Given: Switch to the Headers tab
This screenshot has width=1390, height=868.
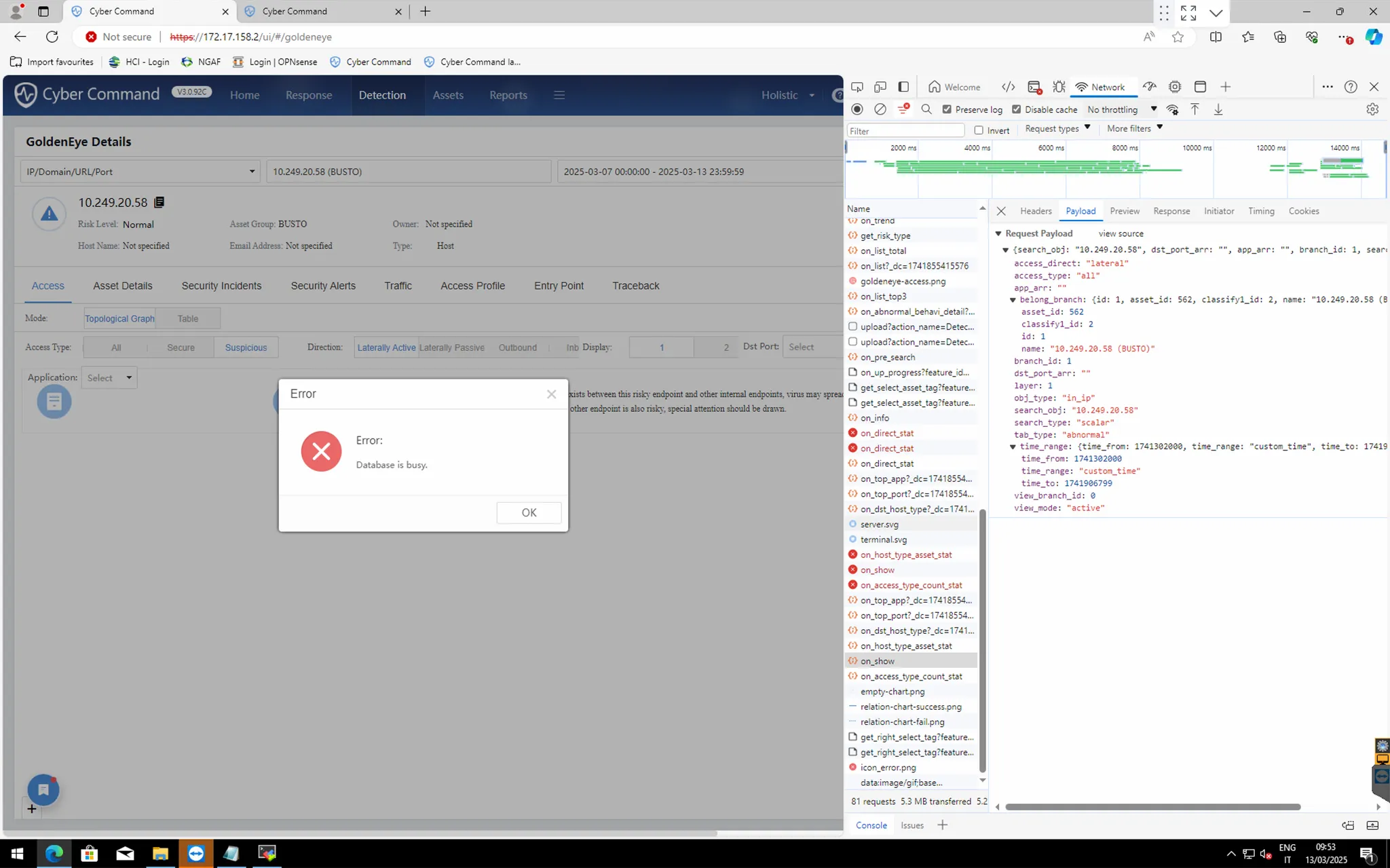Looking at the screenshot, I should (x=1036, y=211).
